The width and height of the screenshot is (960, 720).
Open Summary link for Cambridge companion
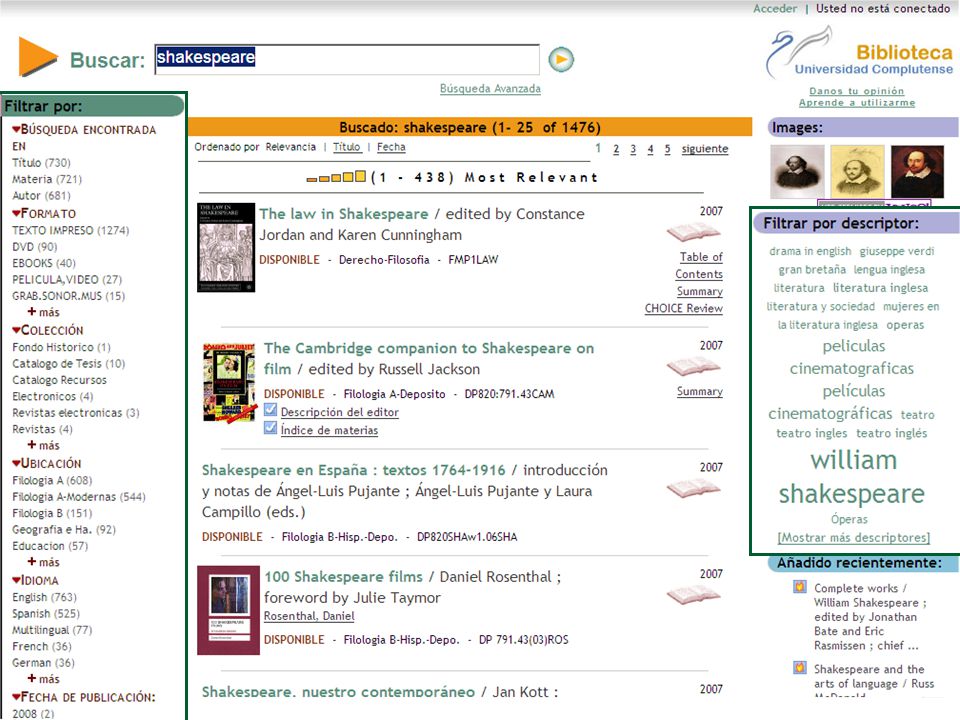pyautogui.click(x=700, y=391)
